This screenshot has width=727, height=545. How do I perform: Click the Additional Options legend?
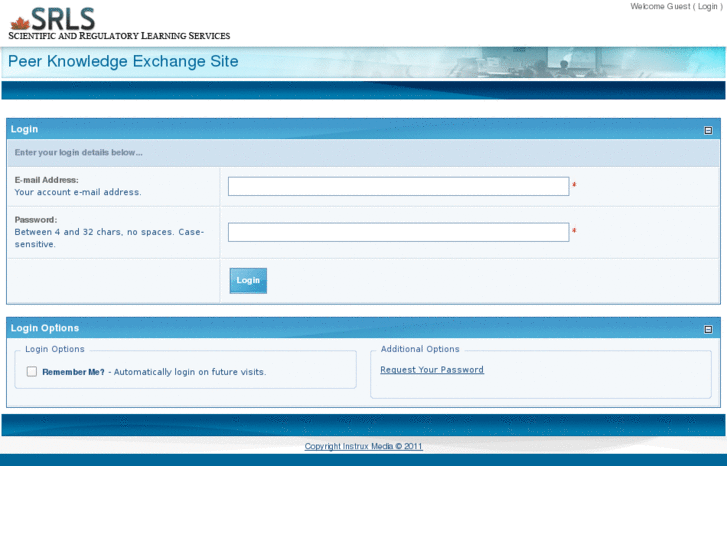[420, 349]
